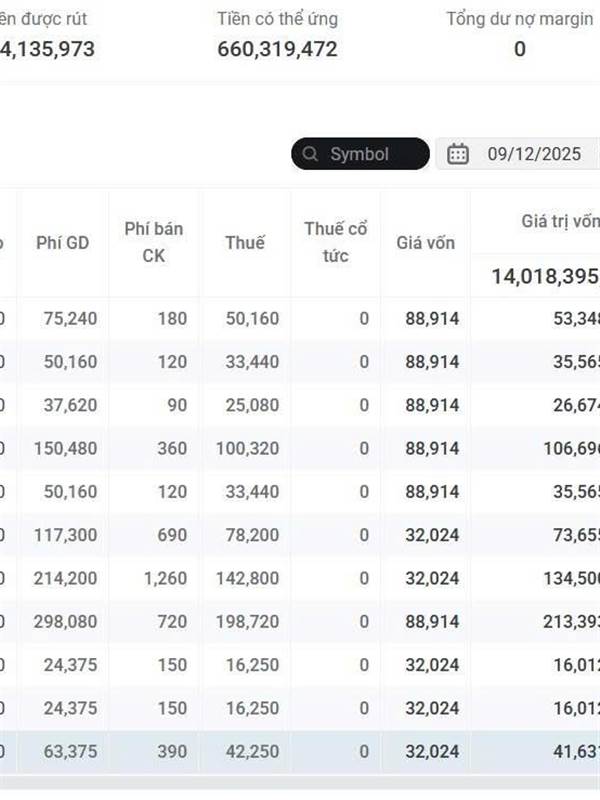Click the Phí bán CK cell showing 1,260
The width and height of the screenshot is (600, 800).
click(165, 578)
